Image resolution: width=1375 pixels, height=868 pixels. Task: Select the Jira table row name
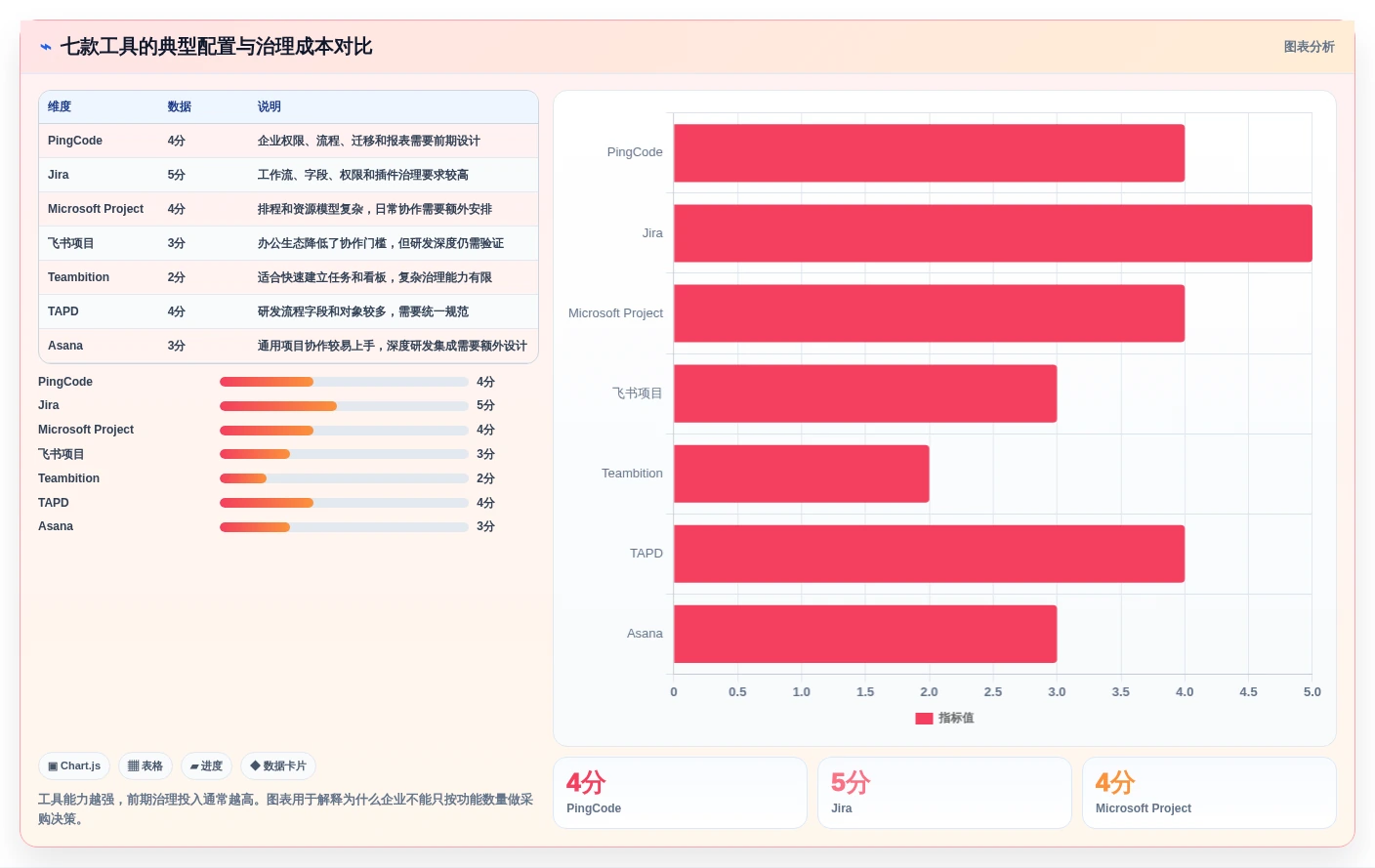(59, 175)
